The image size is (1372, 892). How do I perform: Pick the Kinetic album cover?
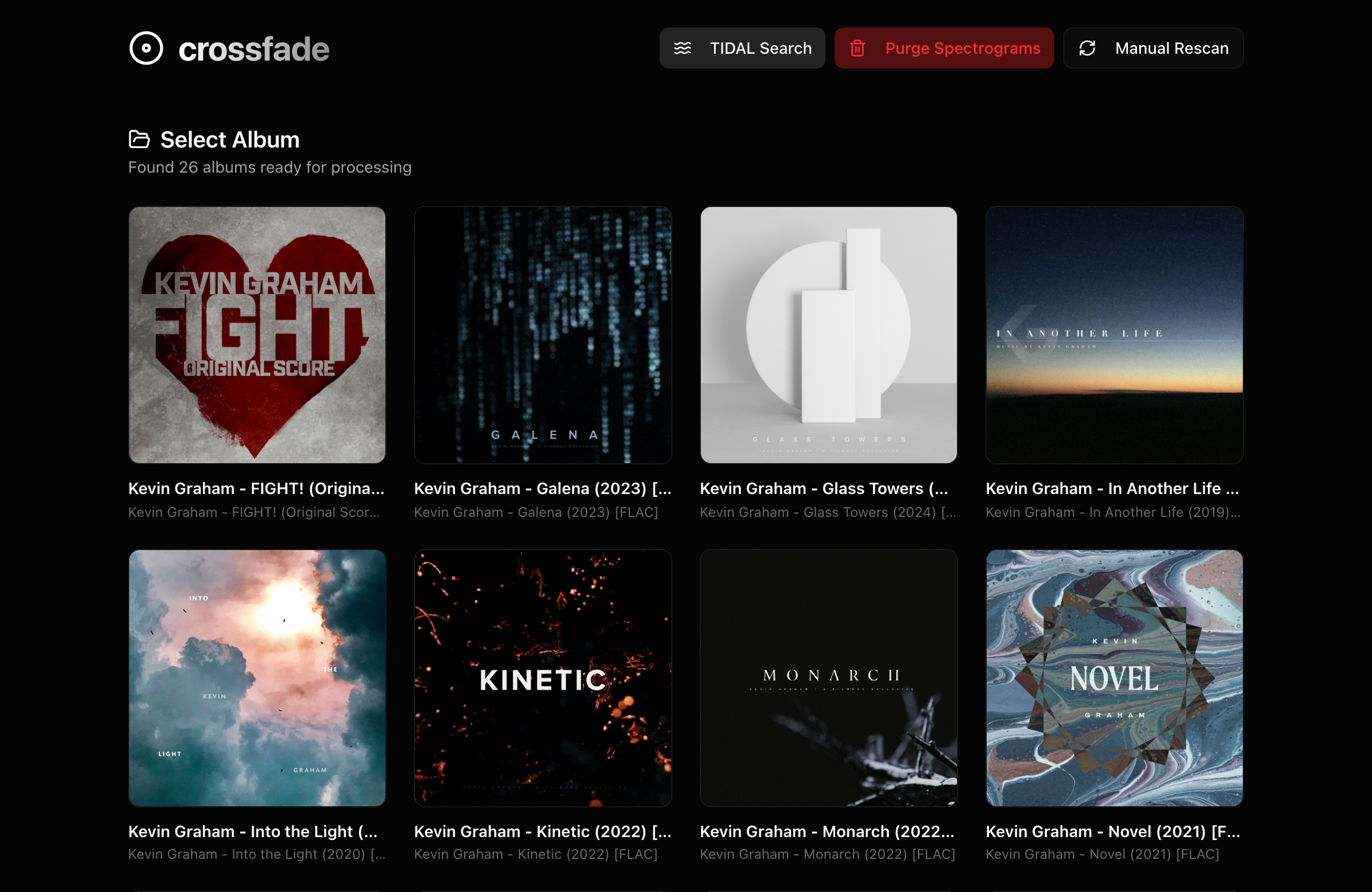pyautogui.click(x=543, y=678)
